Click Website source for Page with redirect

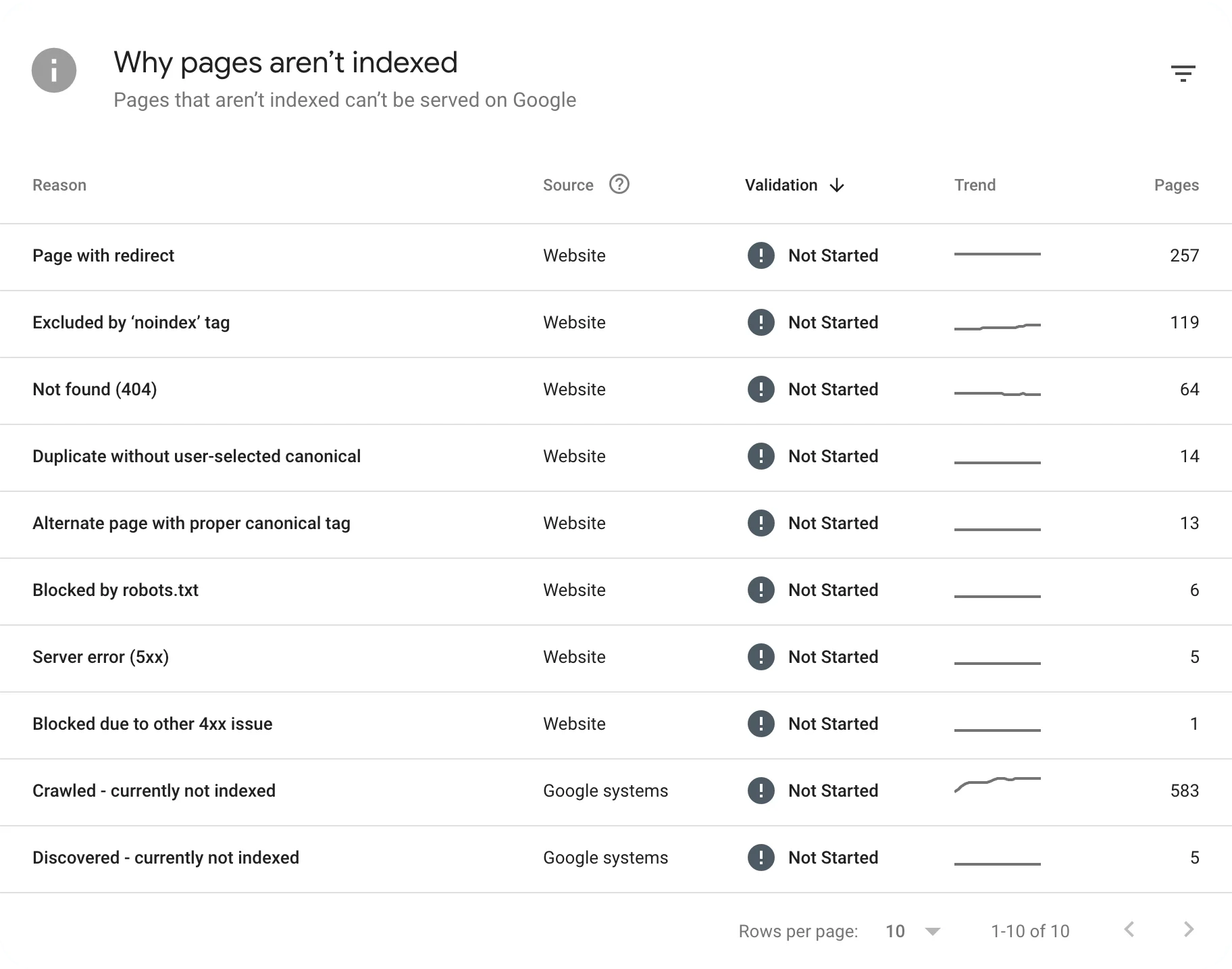point(574,255)
